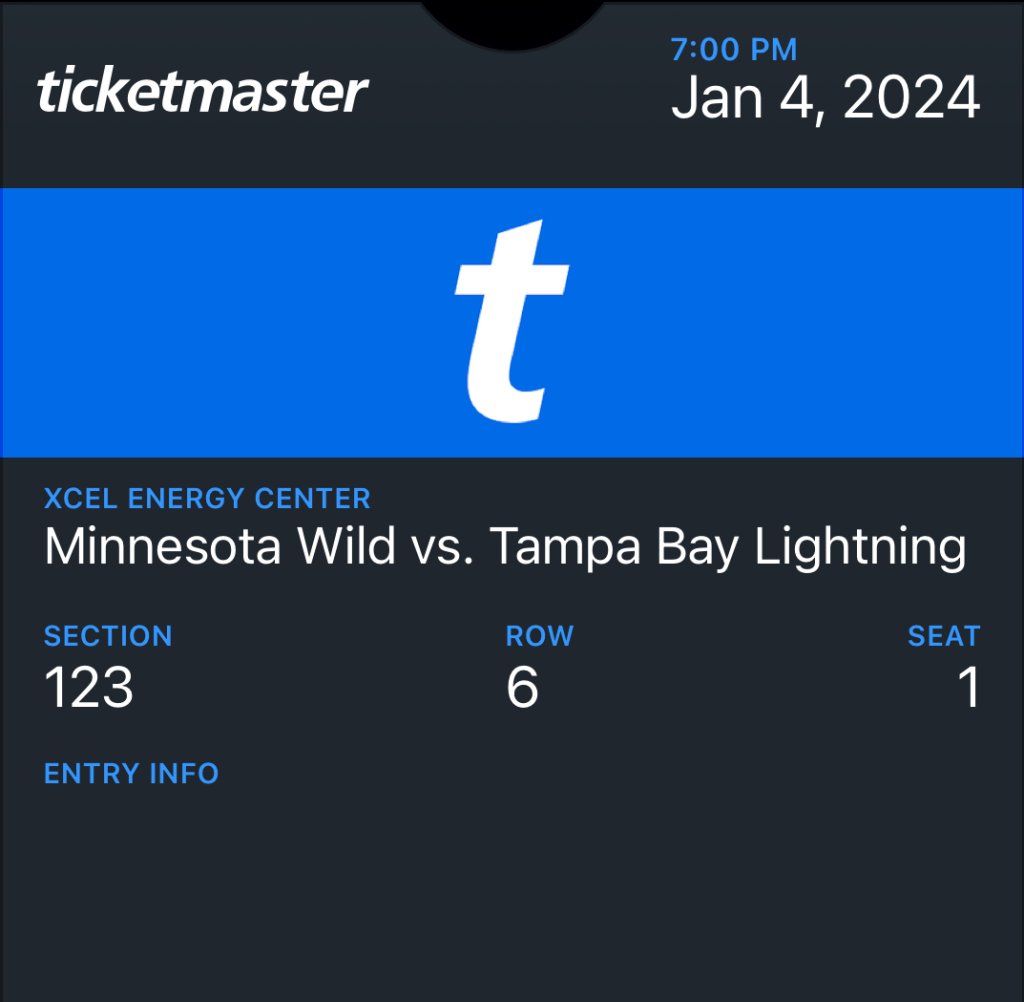Click the SEAT field label
This screenshot has height=1002, width=1024.
(x=943, y=636)
